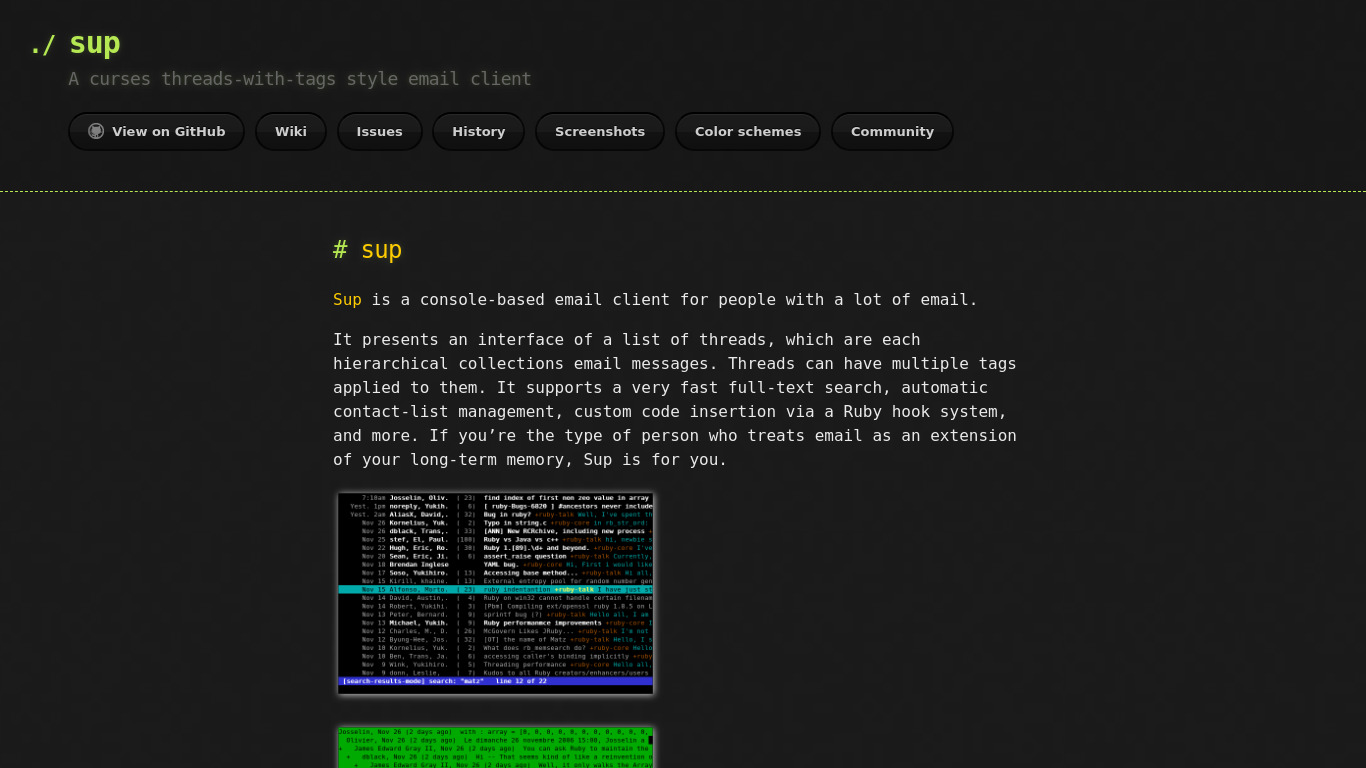The image size is (1366, 768).
Task: Open the View on GitHub button
Action: coord(156,131)
